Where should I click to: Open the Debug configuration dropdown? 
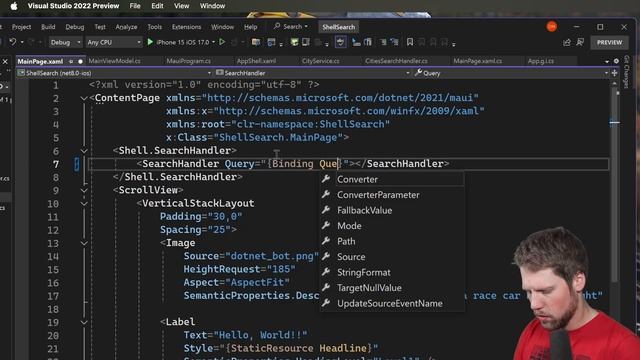pos(65,42)
